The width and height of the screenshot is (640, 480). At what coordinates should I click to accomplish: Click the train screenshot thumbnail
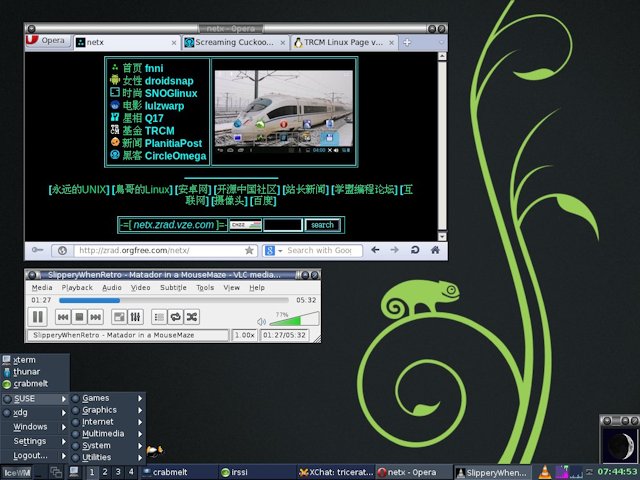point(284,112)
